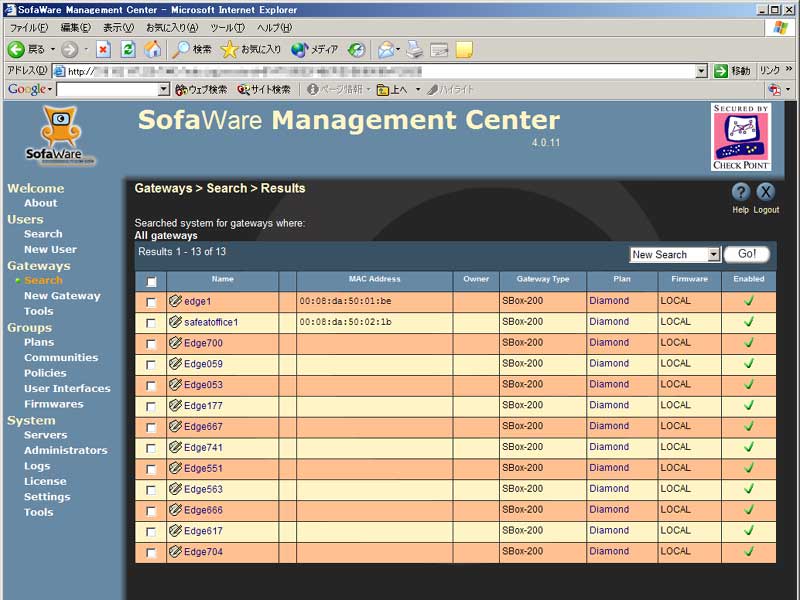Image resolution: width=800 pixels, height=600 pixels.
Task: Open the Forward button history arrow
Action: [86, 49]
